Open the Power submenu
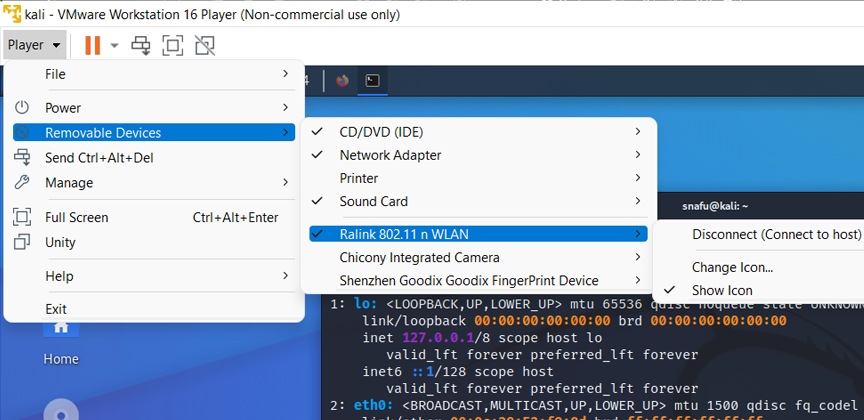864x420 pixels. [x=154, y=107]
